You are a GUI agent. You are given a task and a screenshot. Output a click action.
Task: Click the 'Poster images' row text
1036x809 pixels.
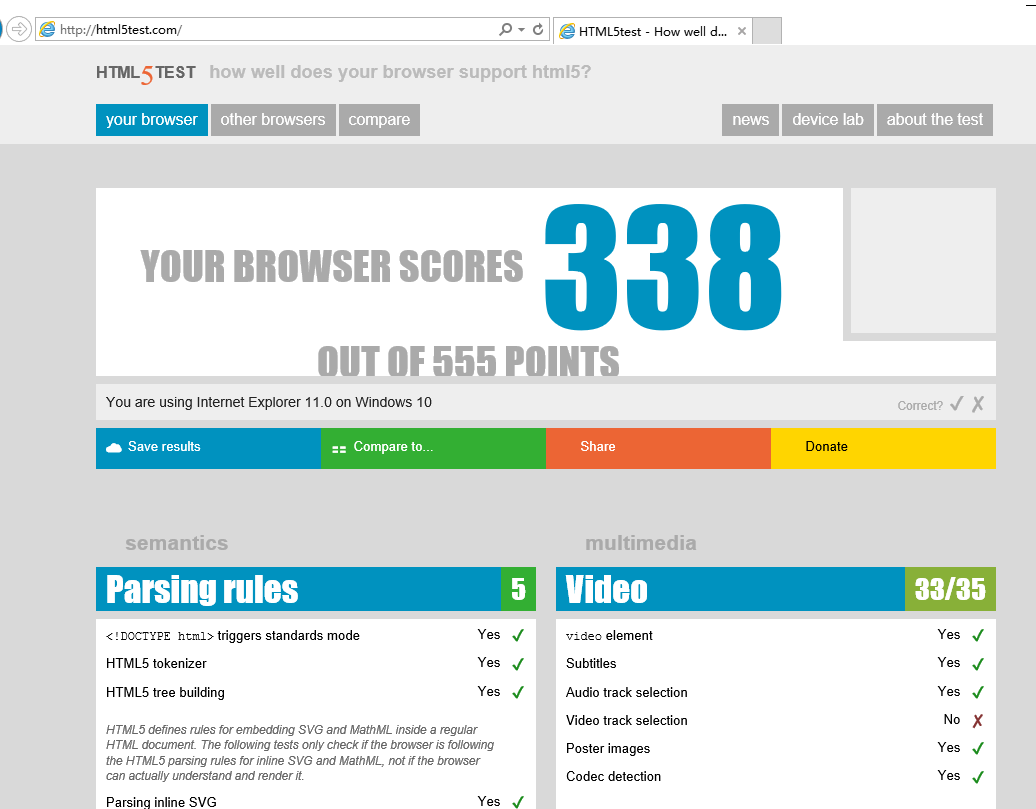pos(608,749)
